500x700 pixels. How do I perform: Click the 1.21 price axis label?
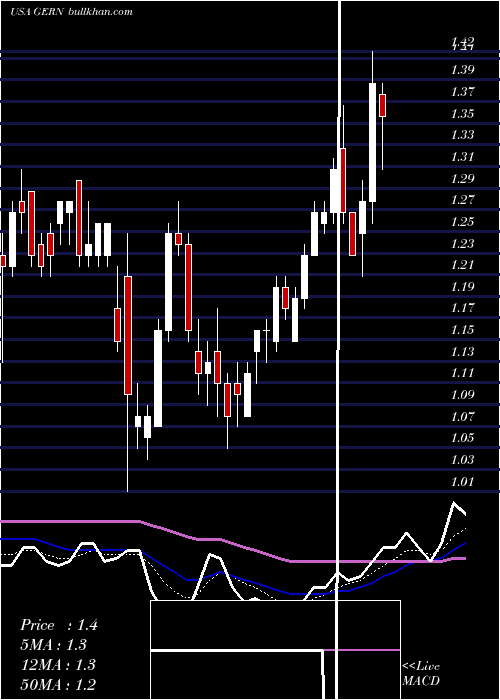tap(462, 265)
